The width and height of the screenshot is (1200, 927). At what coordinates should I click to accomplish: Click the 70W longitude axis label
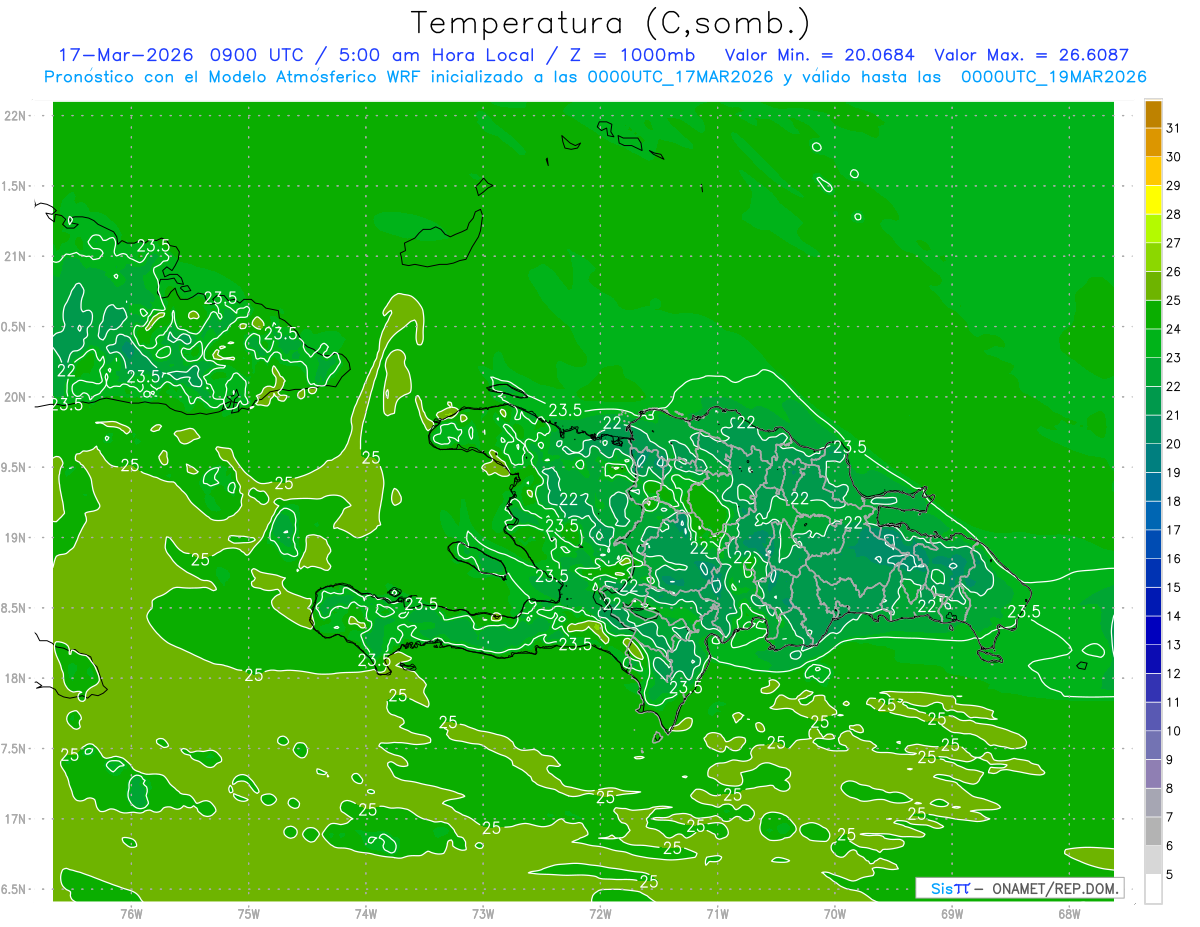click(x=835, y=914)
